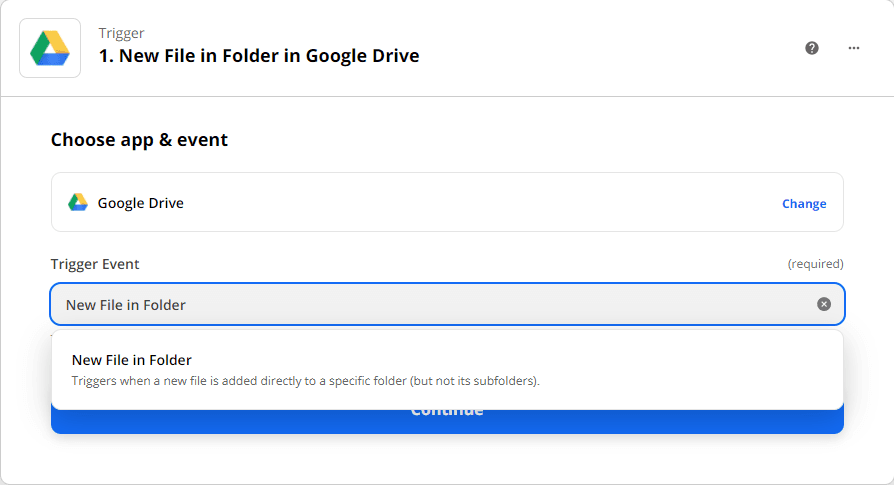
Task: Click the word "event" in the section heading
Action: [x=202, y=140]
